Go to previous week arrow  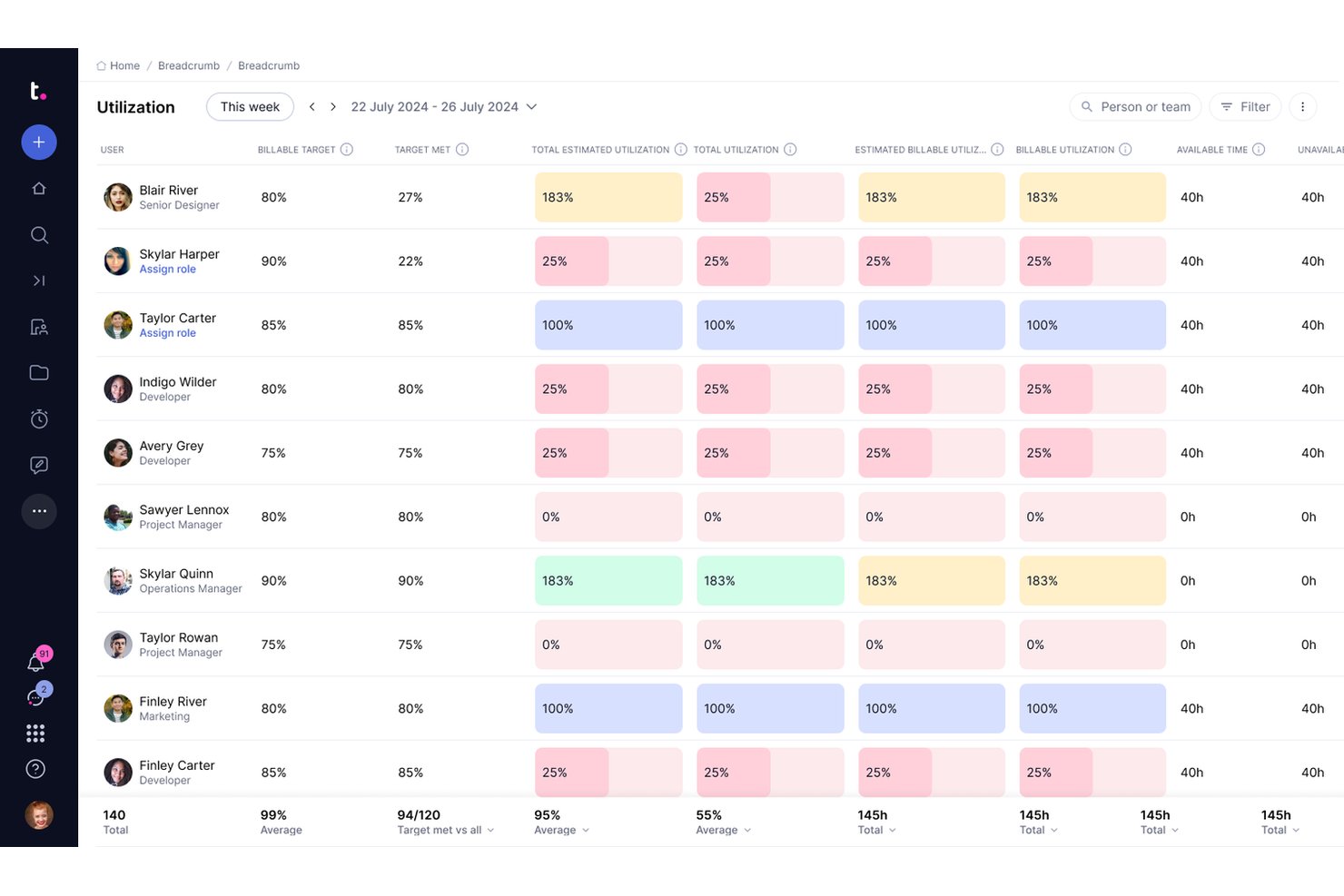point(311,106)
